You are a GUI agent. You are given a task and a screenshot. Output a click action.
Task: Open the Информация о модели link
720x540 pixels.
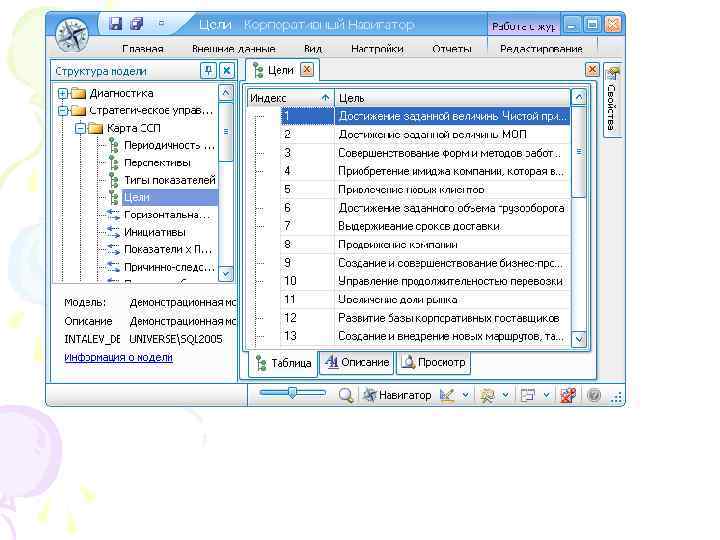coord(118,357)
